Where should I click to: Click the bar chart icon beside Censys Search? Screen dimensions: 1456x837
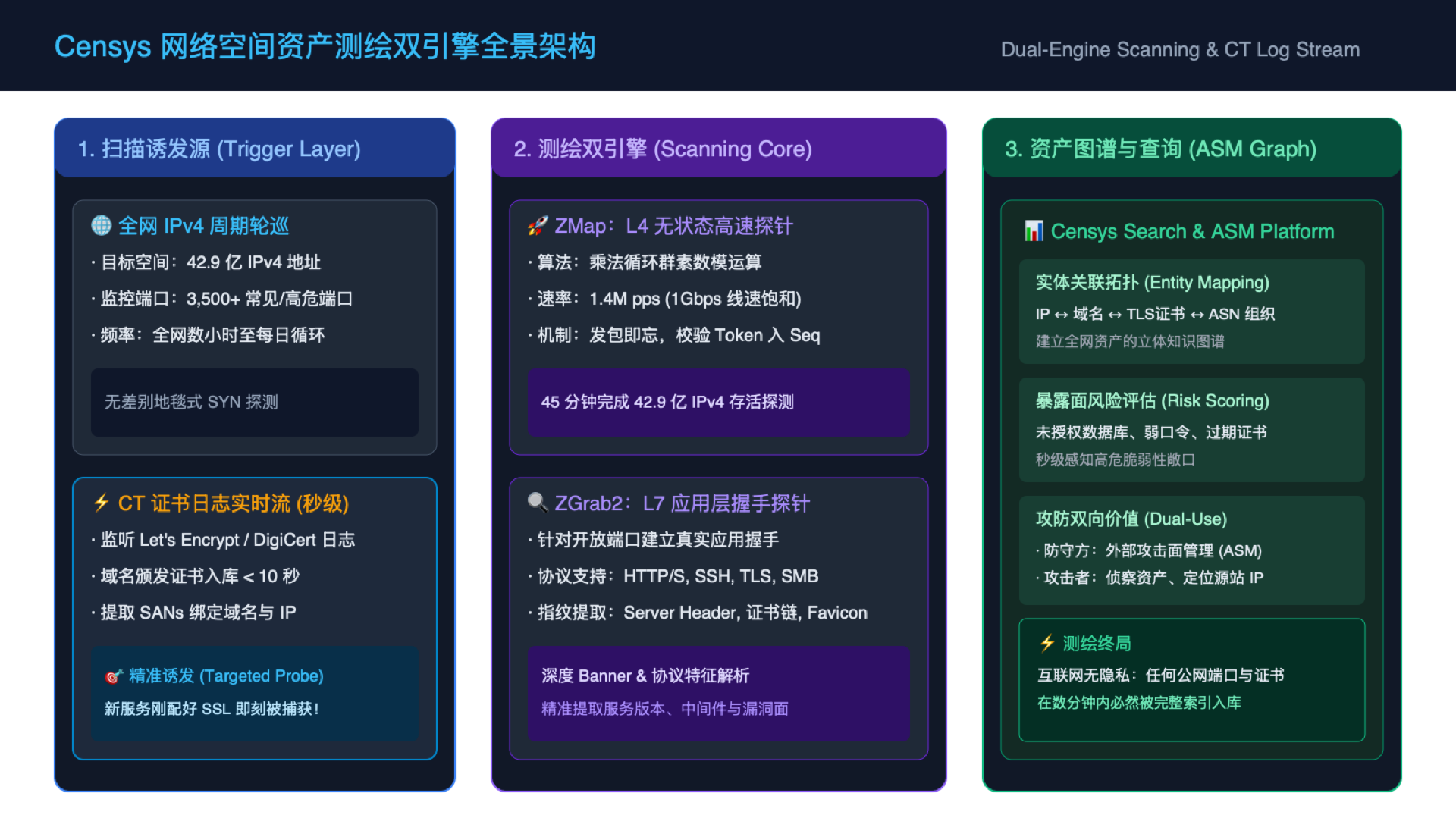(x=1034, y=231)
